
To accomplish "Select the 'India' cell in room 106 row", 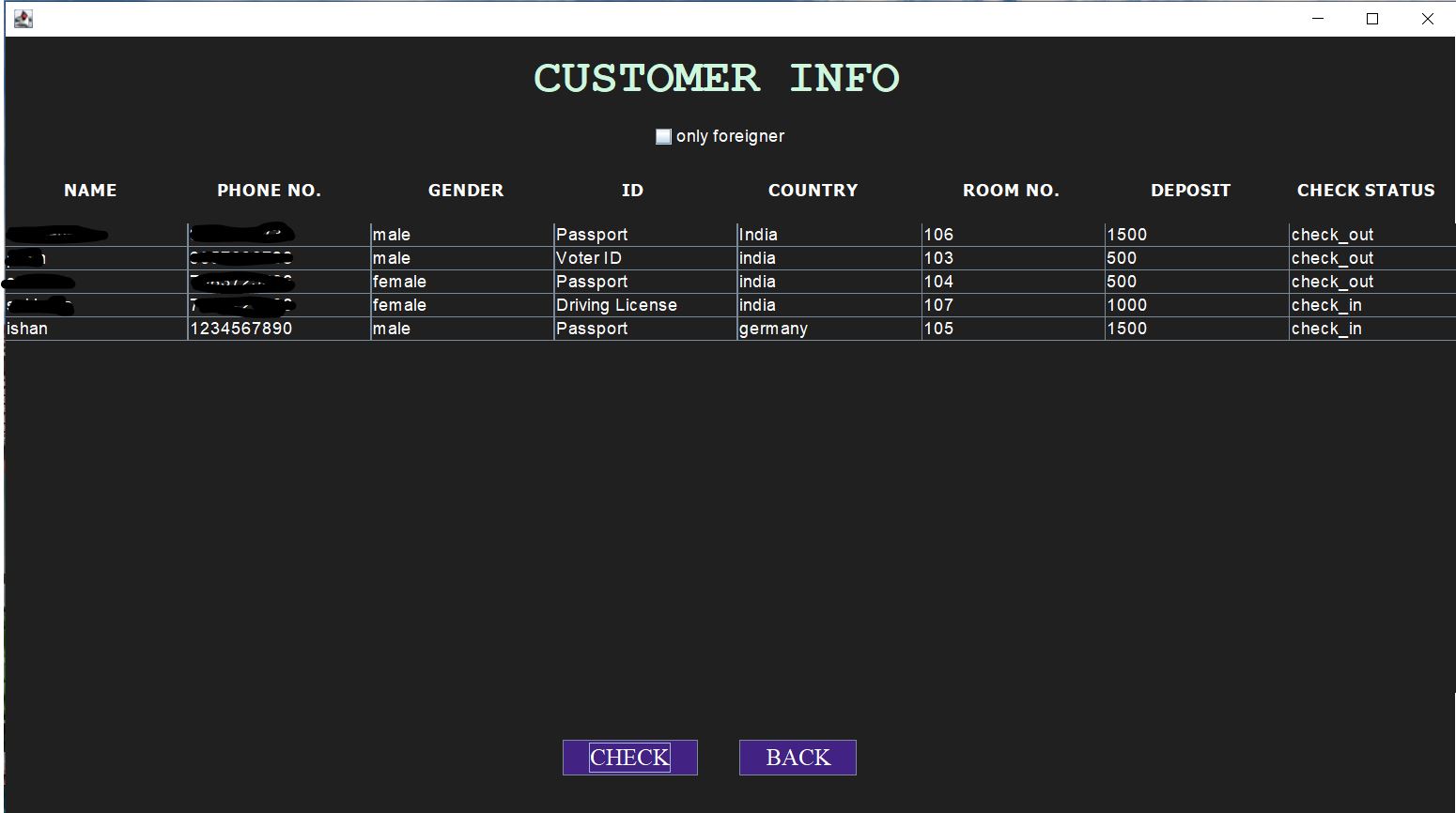I will tap(829, 235).
